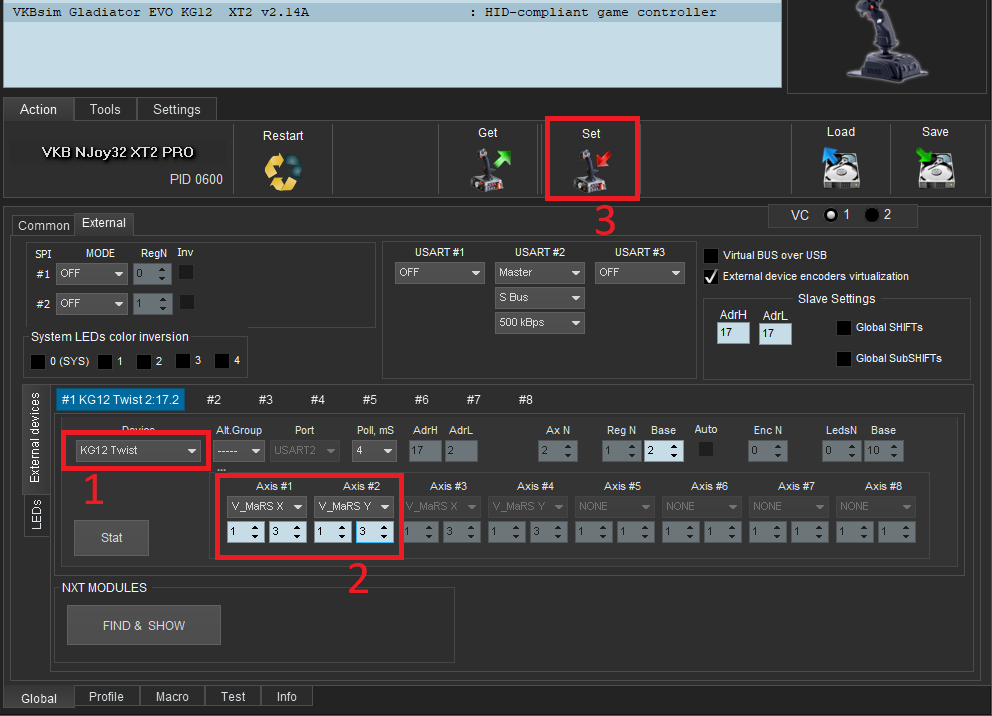This screenshot has width=992, height=716.
Task: Expand the 500 kBps baud rate dropdown
Action: [539, 322]
